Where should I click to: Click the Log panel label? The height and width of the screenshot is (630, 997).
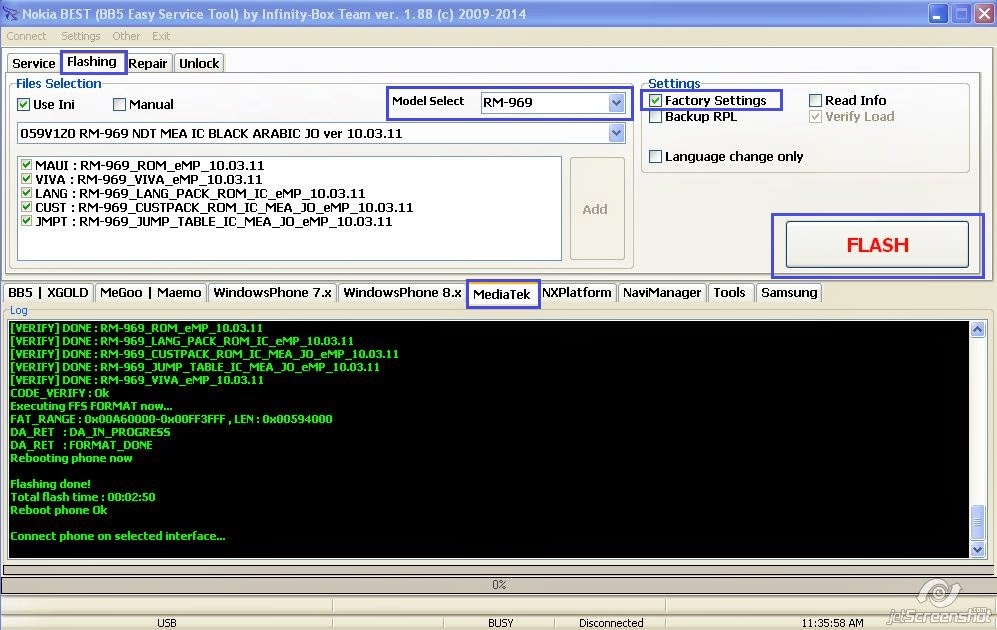coord(18,310)
